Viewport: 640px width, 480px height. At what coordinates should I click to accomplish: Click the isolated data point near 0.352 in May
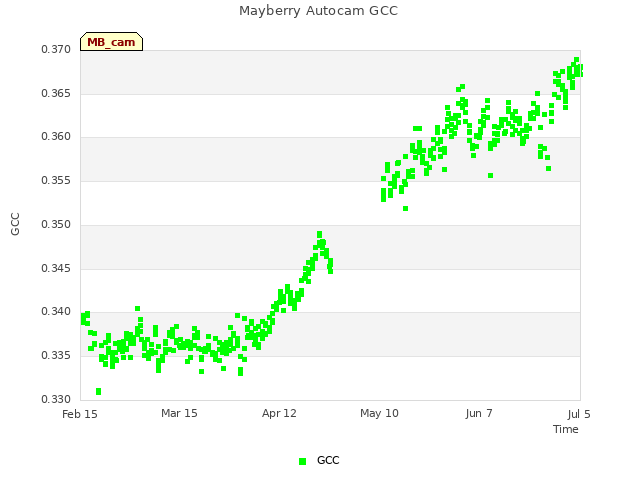(405, 209)
